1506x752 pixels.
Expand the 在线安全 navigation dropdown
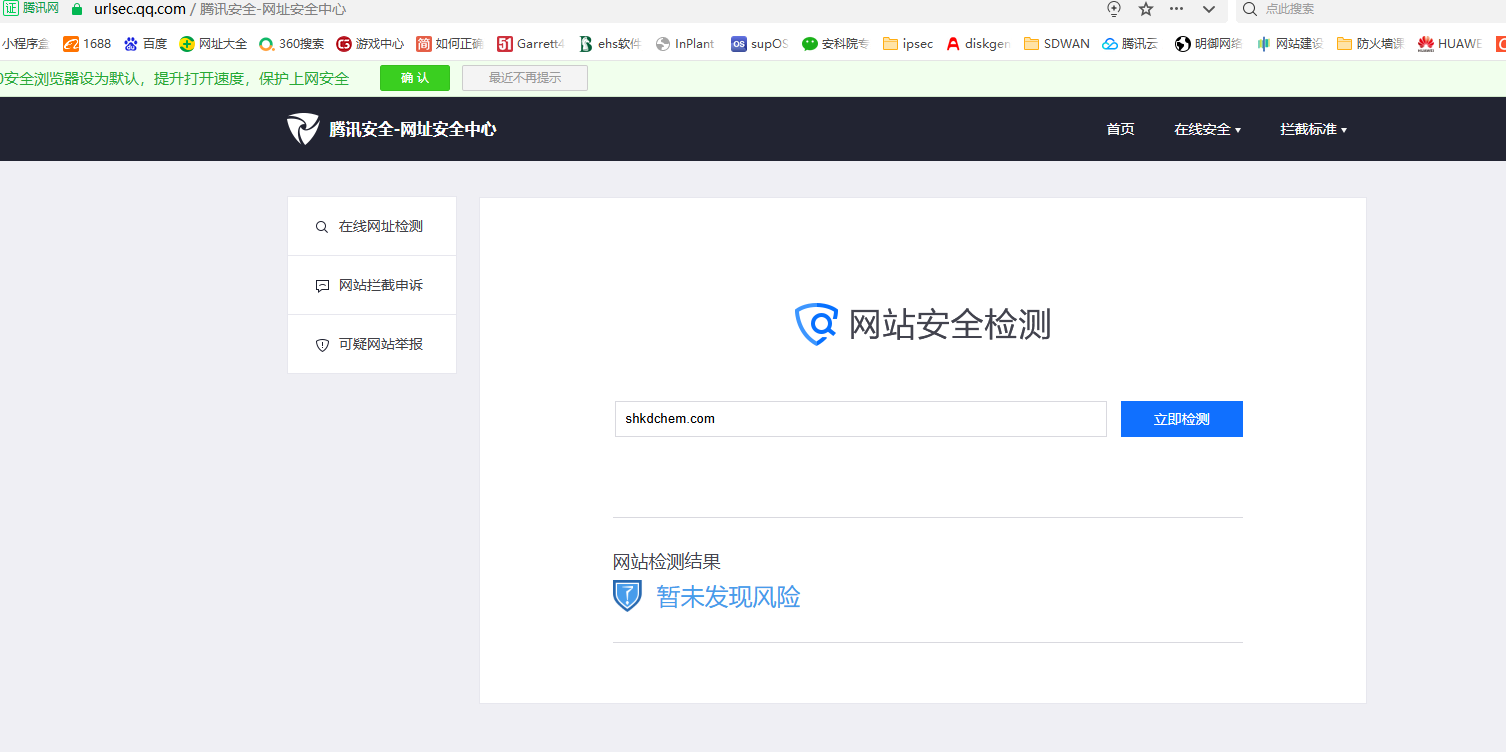(x=1207, y=129)
